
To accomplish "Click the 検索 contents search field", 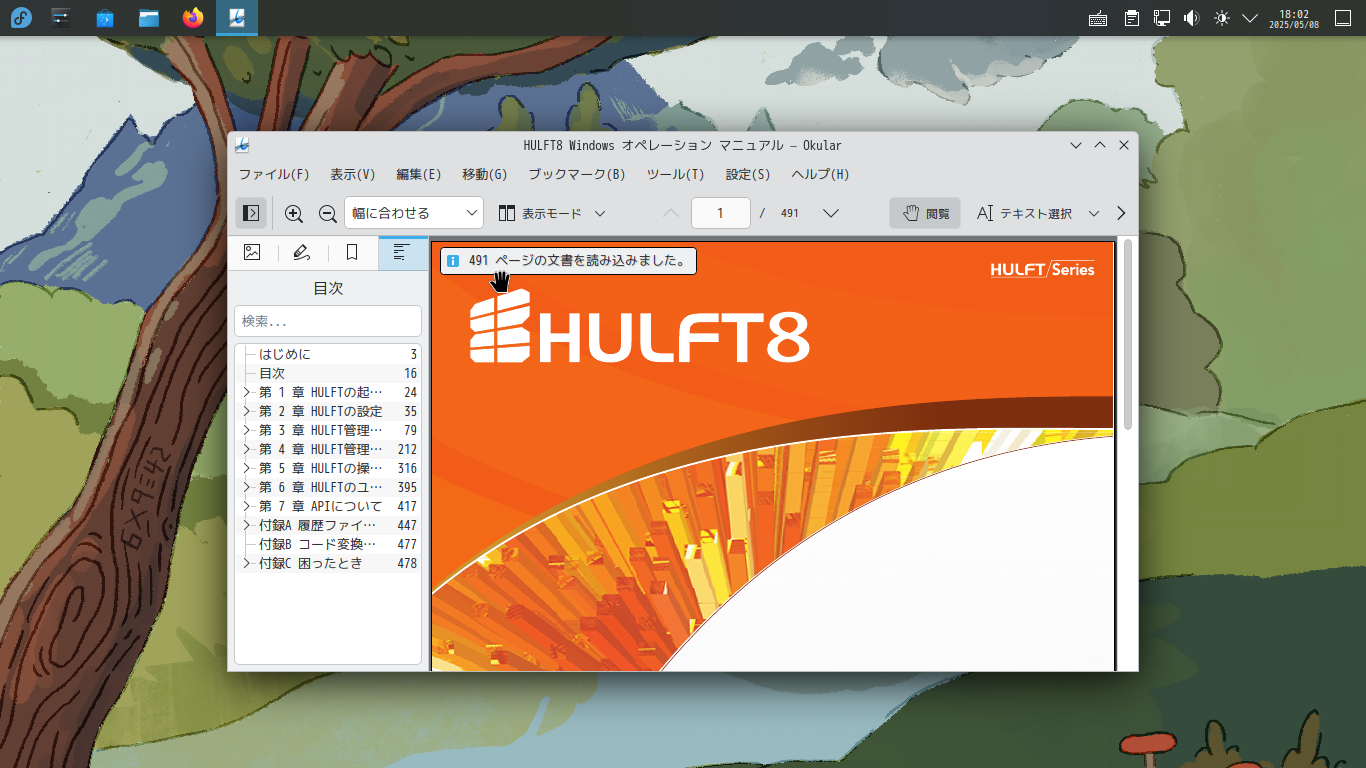I will pyautogui.click(x=328, y=321).
